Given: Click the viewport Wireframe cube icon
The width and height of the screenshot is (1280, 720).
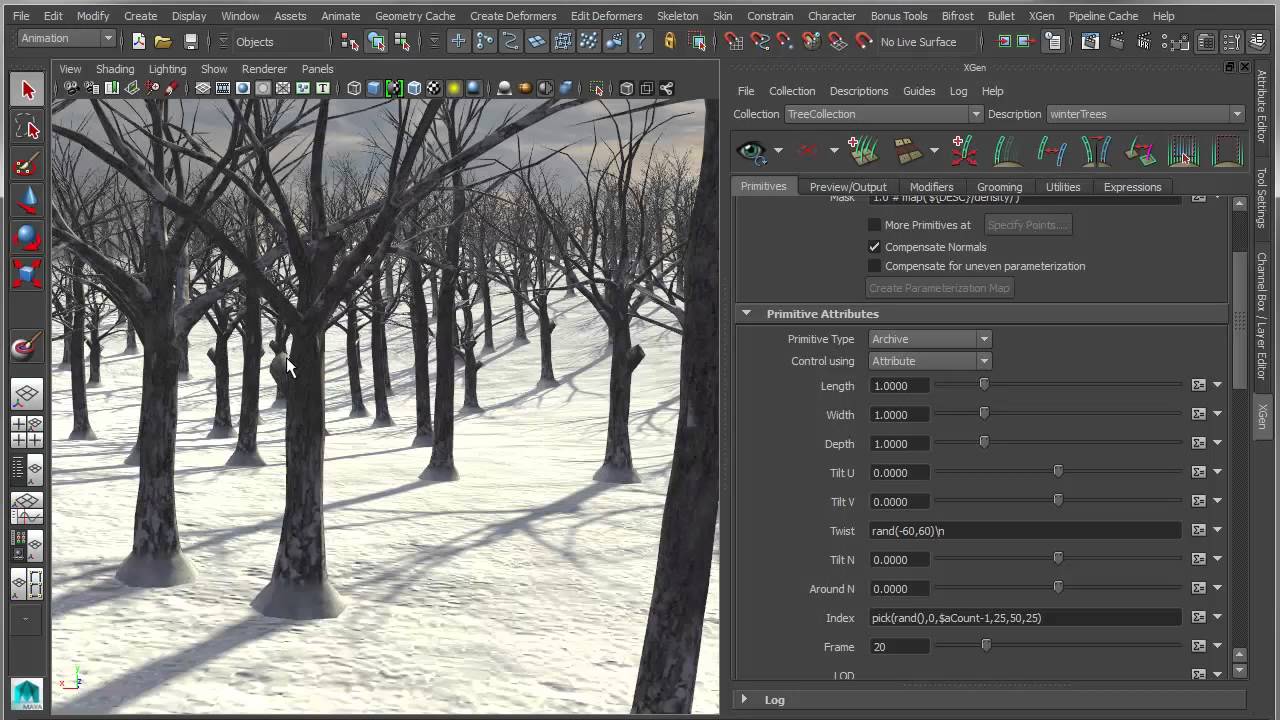Looking at the screenshot, I should [354, 88].
